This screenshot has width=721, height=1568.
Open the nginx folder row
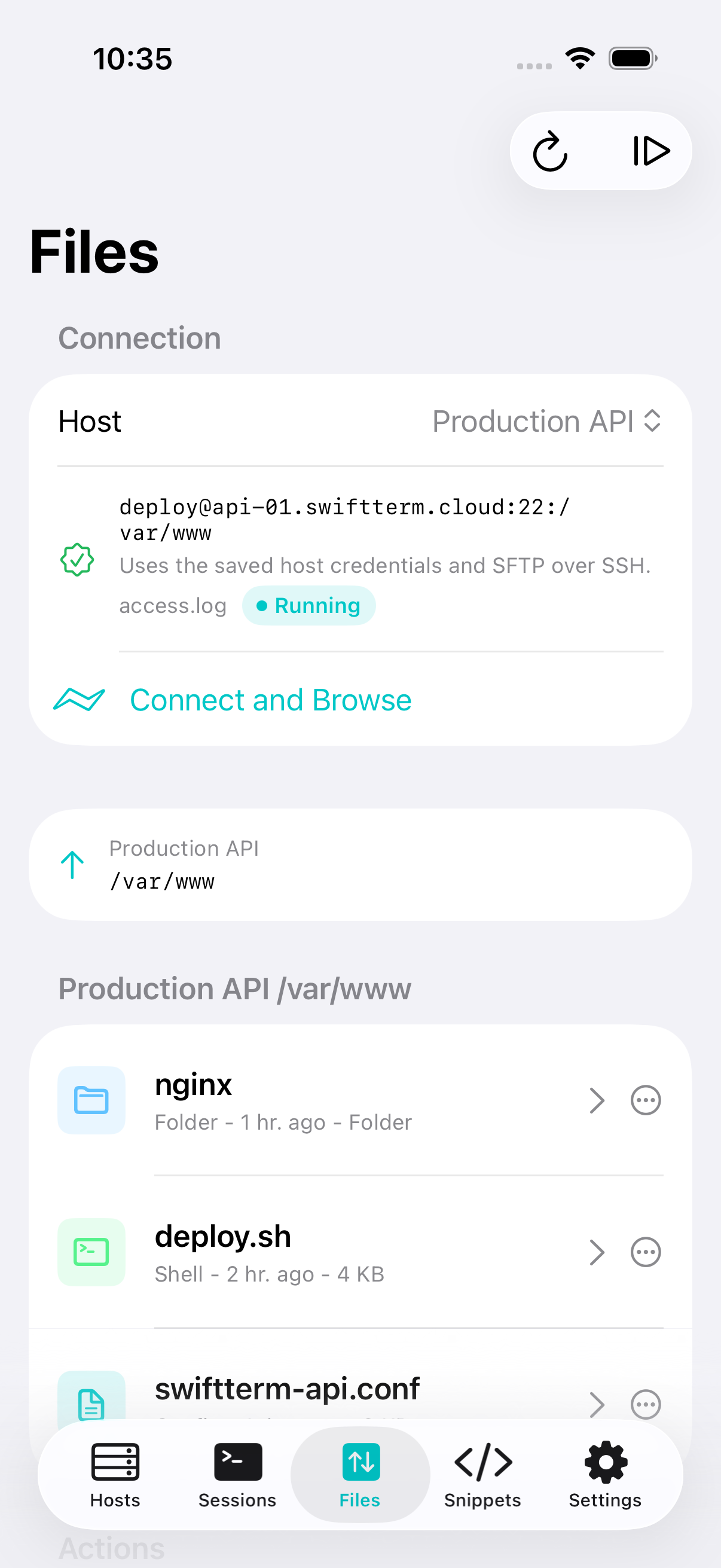[x=360, y=1100]
